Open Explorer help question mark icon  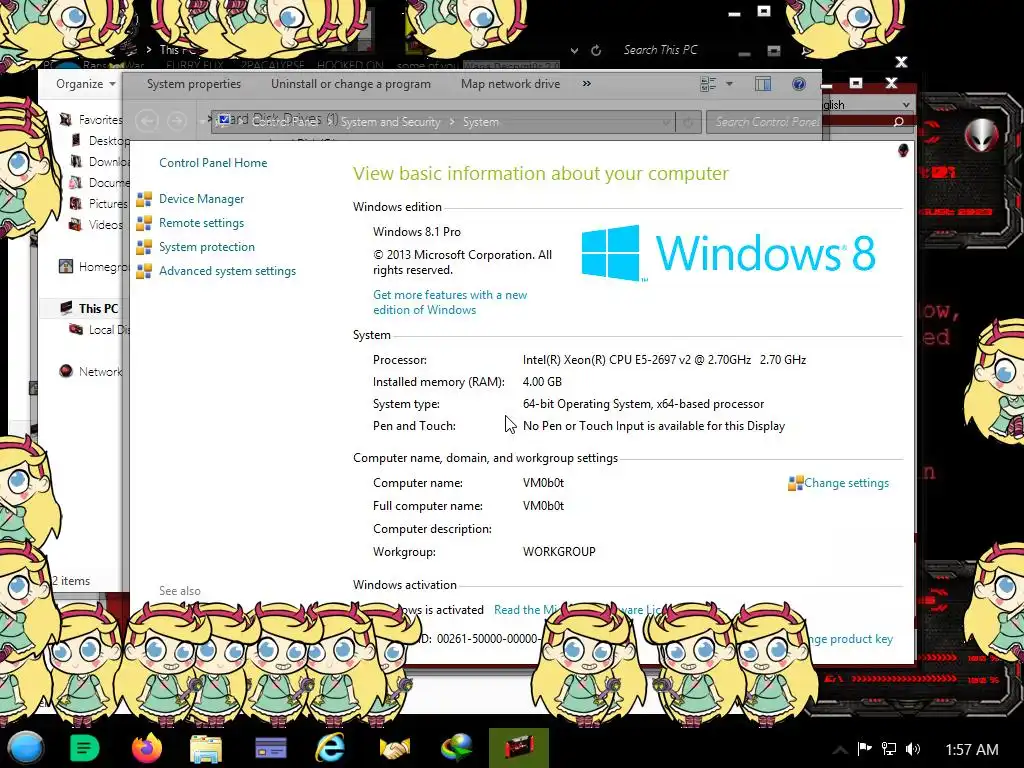(x=798, y=84)
